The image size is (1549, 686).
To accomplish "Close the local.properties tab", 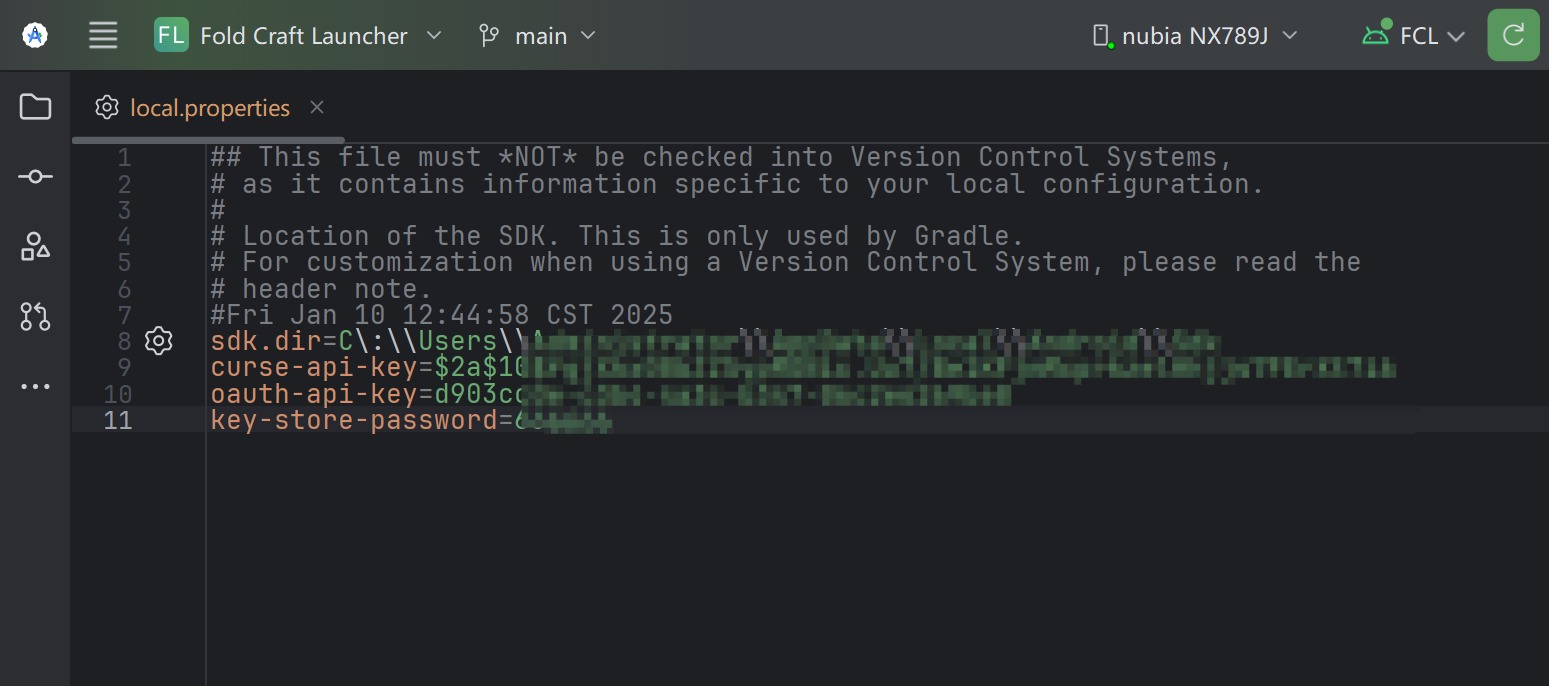I will point(317,107).
